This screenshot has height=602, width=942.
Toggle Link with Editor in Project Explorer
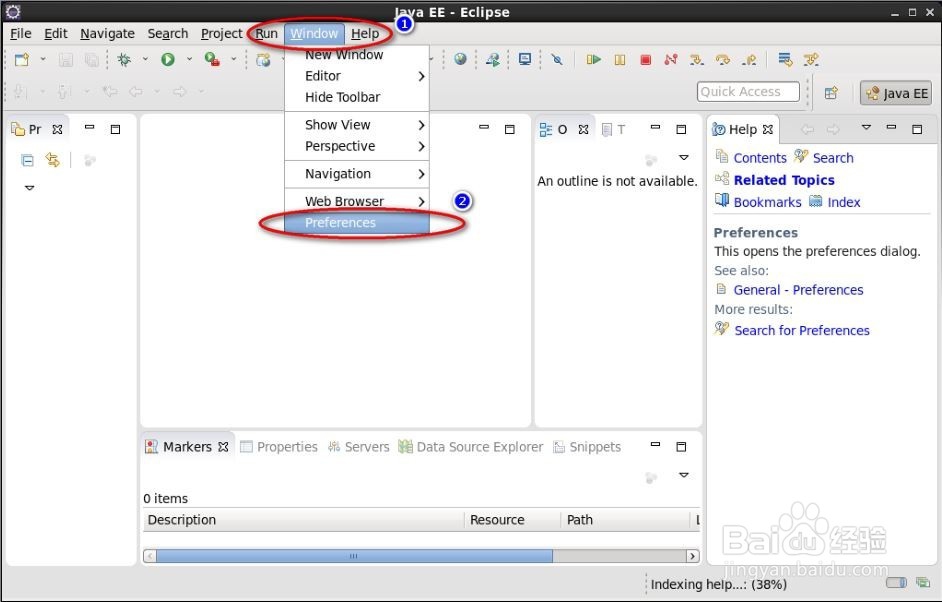click(53, 160)
